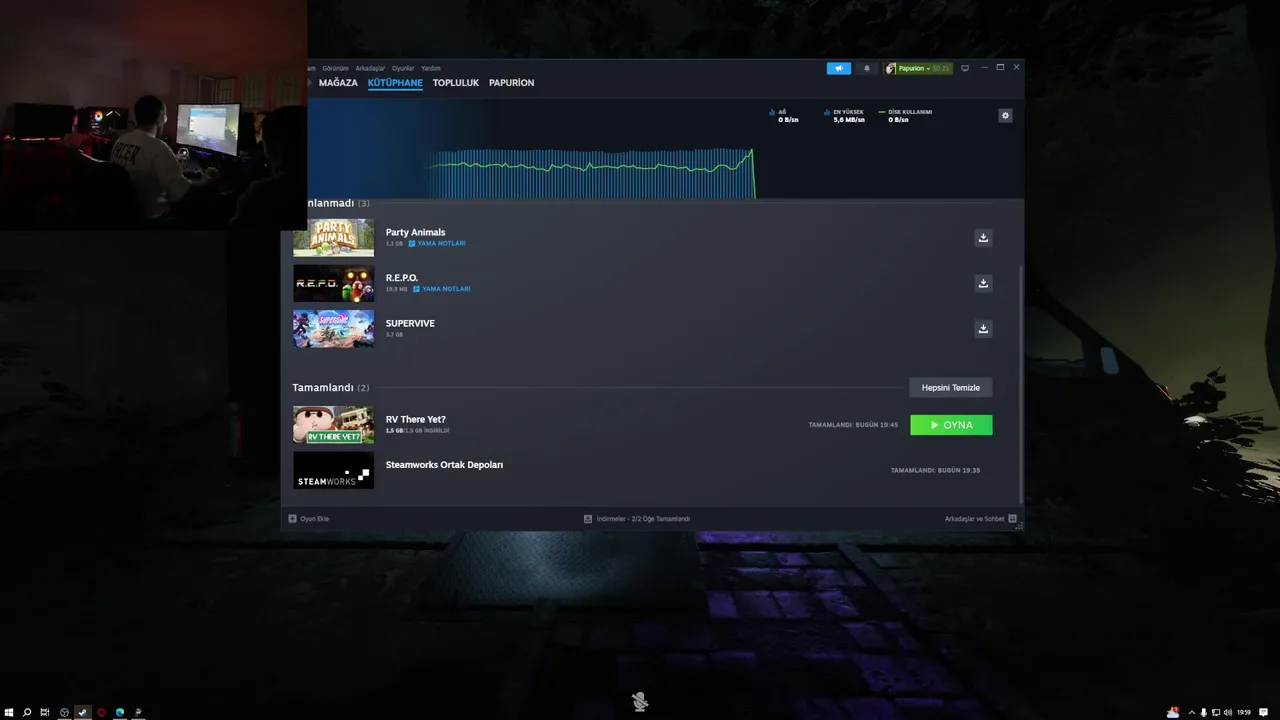
Task: Click the RV There Yet? thumbnail
Action: coord(333,424)
